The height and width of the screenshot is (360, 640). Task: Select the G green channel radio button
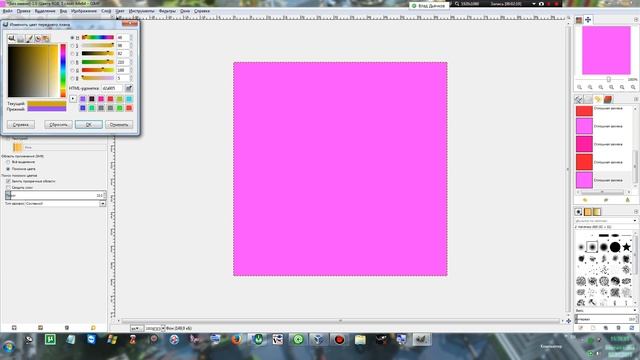73,70
